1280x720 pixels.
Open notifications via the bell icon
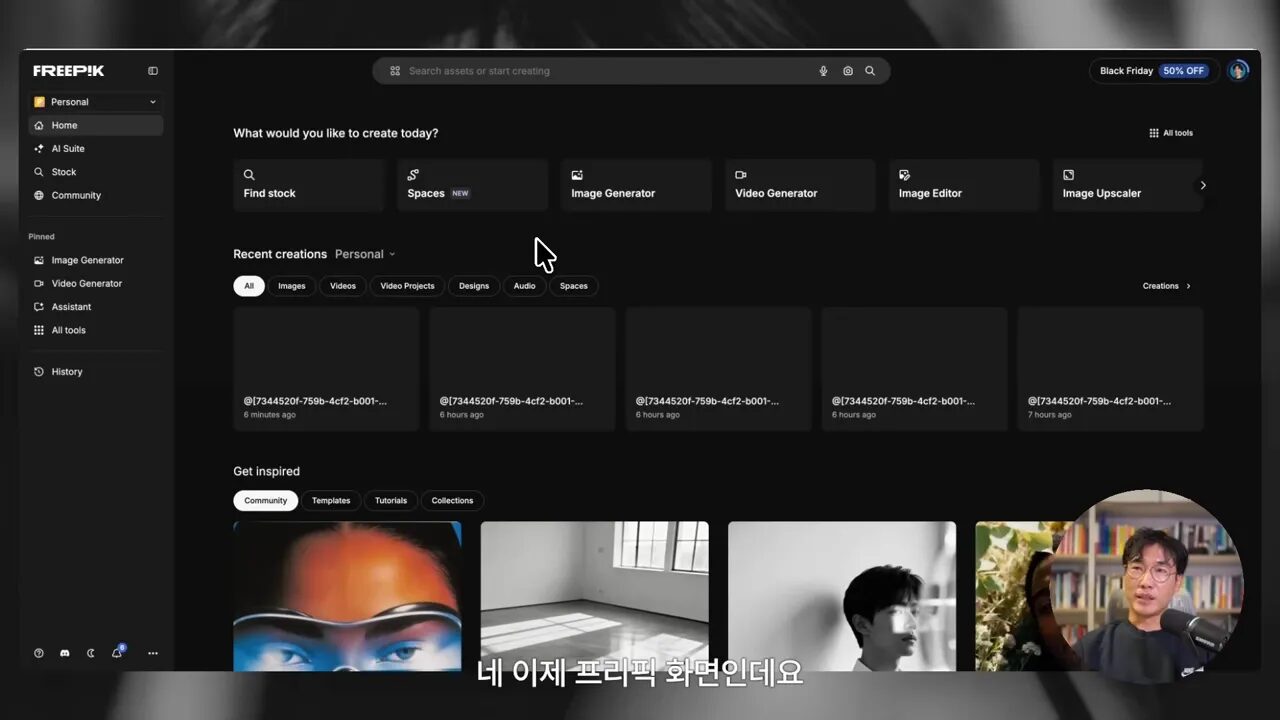116,653
